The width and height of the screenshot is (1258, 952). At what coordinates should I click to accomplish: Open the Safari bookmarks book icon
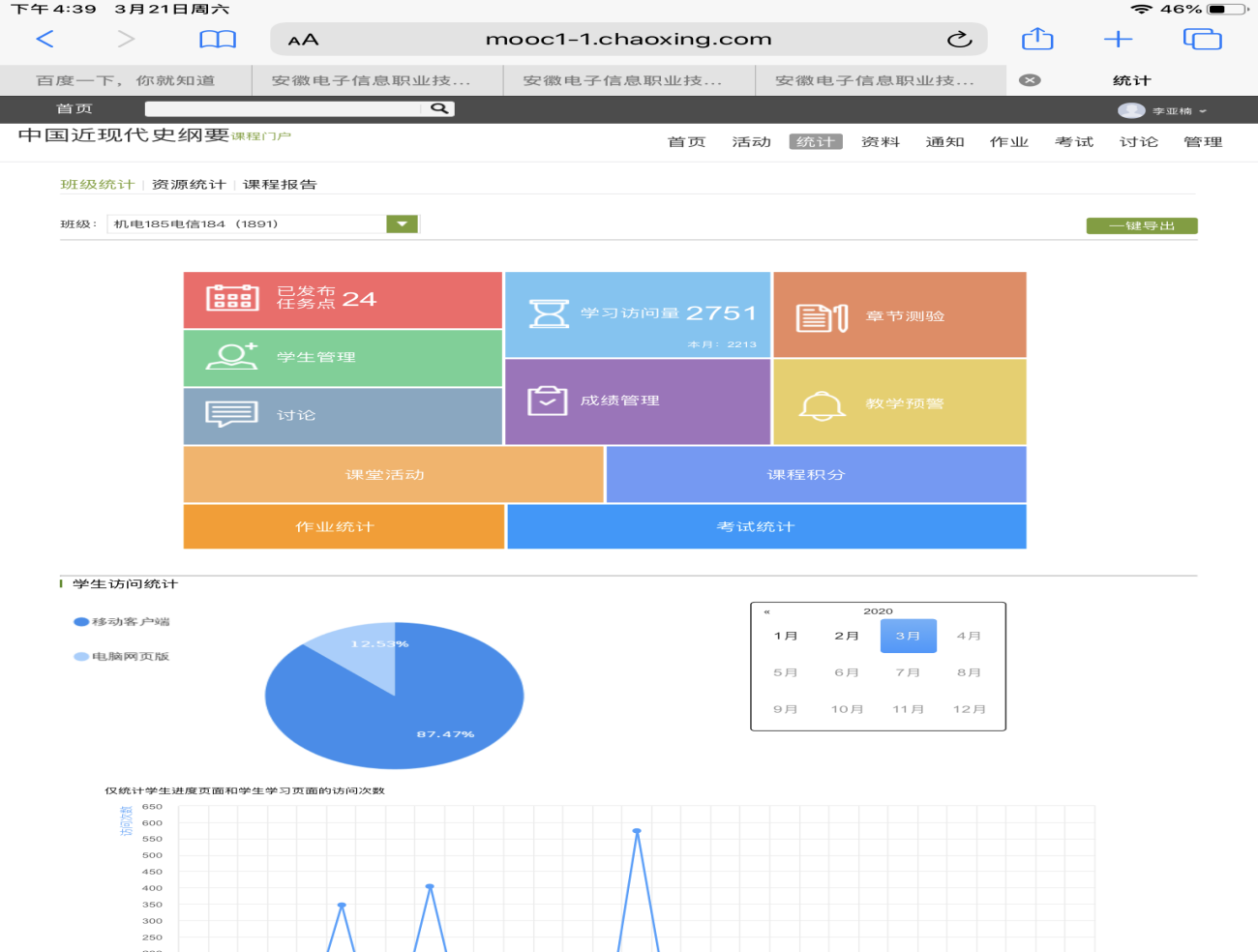pyautogui.click(x=218, y=40)
